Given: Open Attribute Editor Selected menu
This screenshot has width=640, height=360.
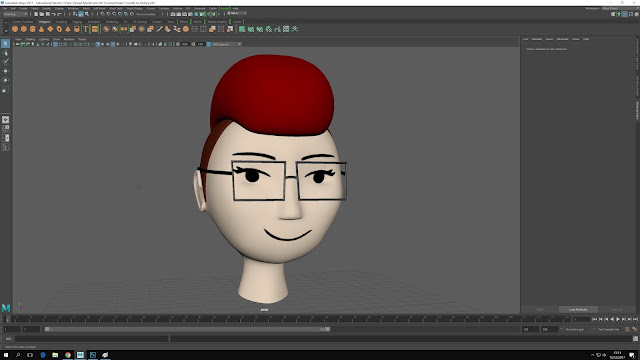Looking at the screenshot, I should point(537,39).
